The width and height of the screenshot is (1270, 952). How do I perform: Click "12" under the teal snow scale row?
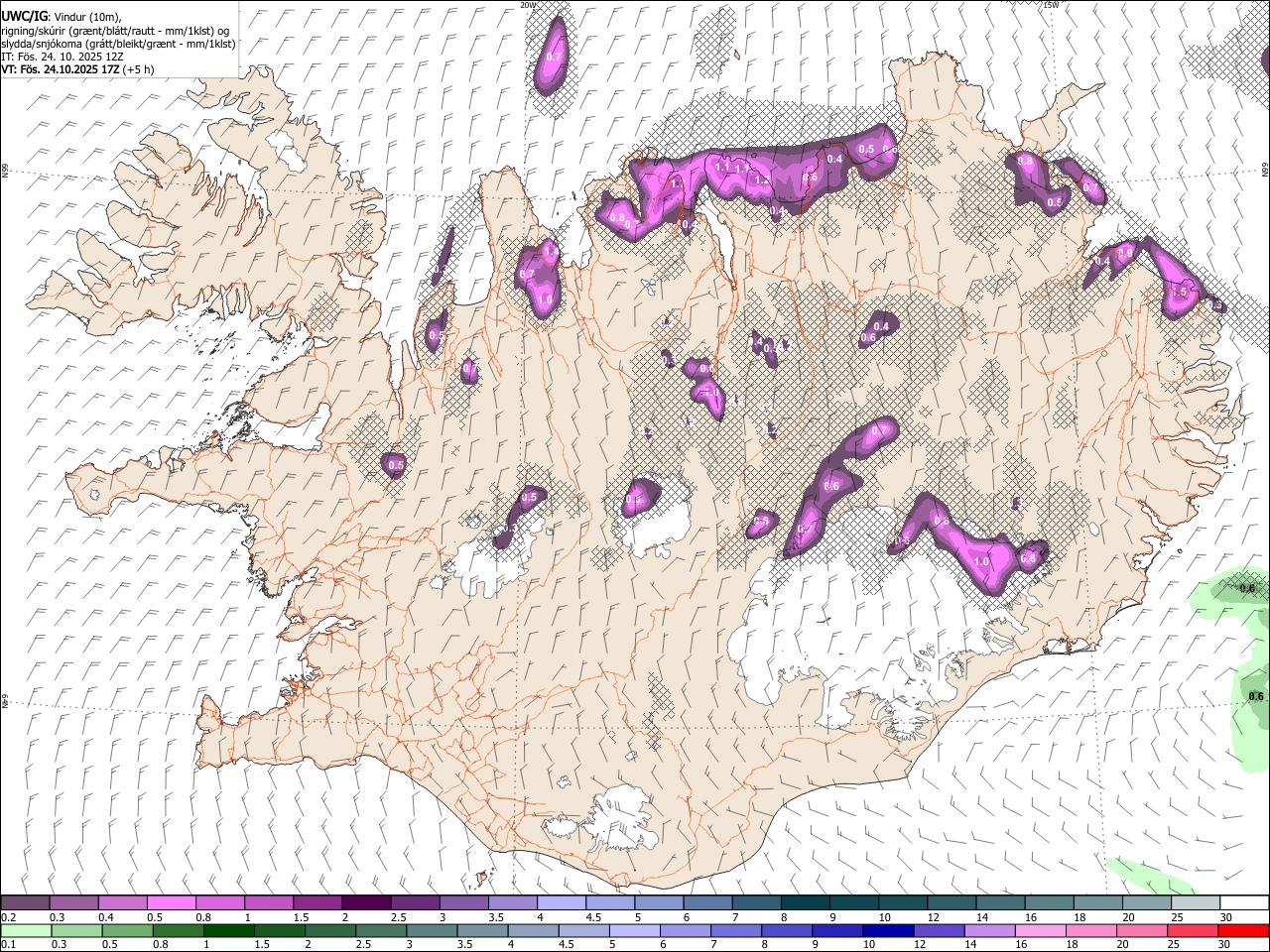(933, 917)
